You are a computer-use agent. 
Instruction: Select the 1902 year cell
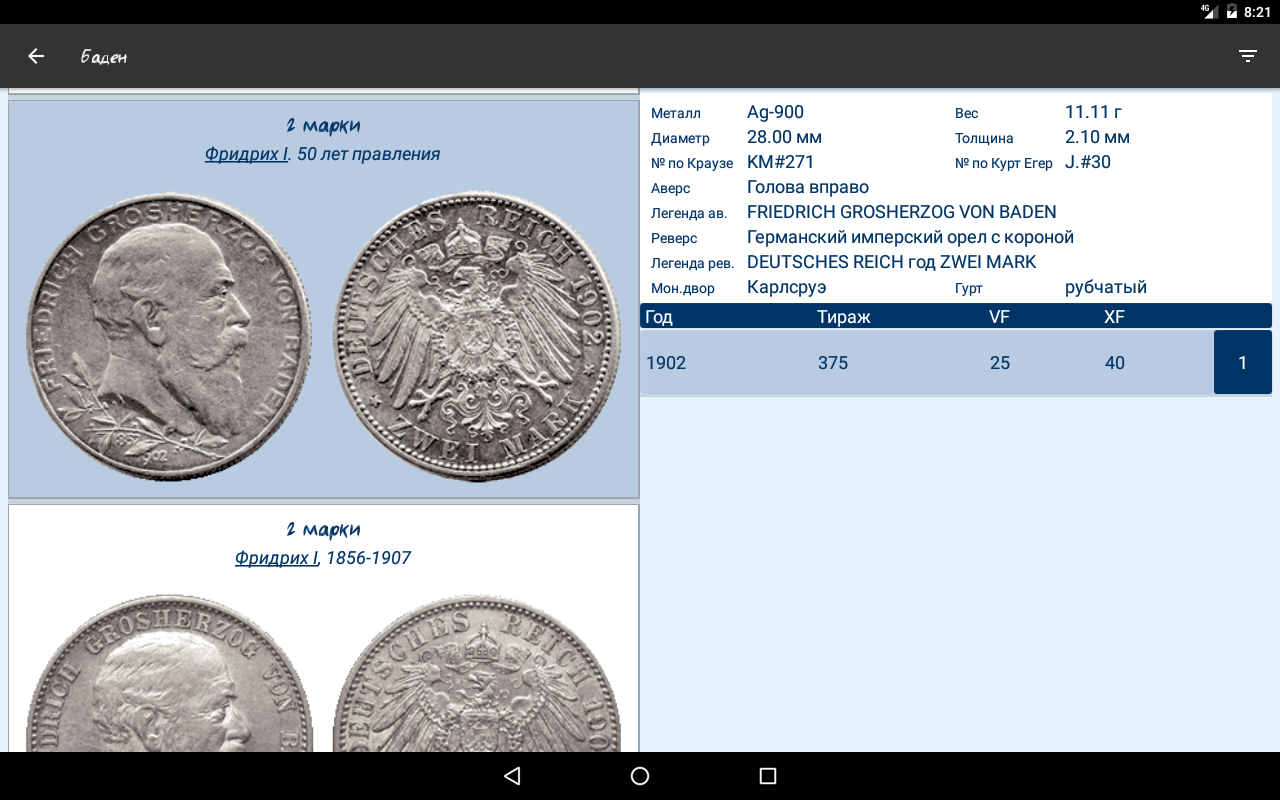666,363
